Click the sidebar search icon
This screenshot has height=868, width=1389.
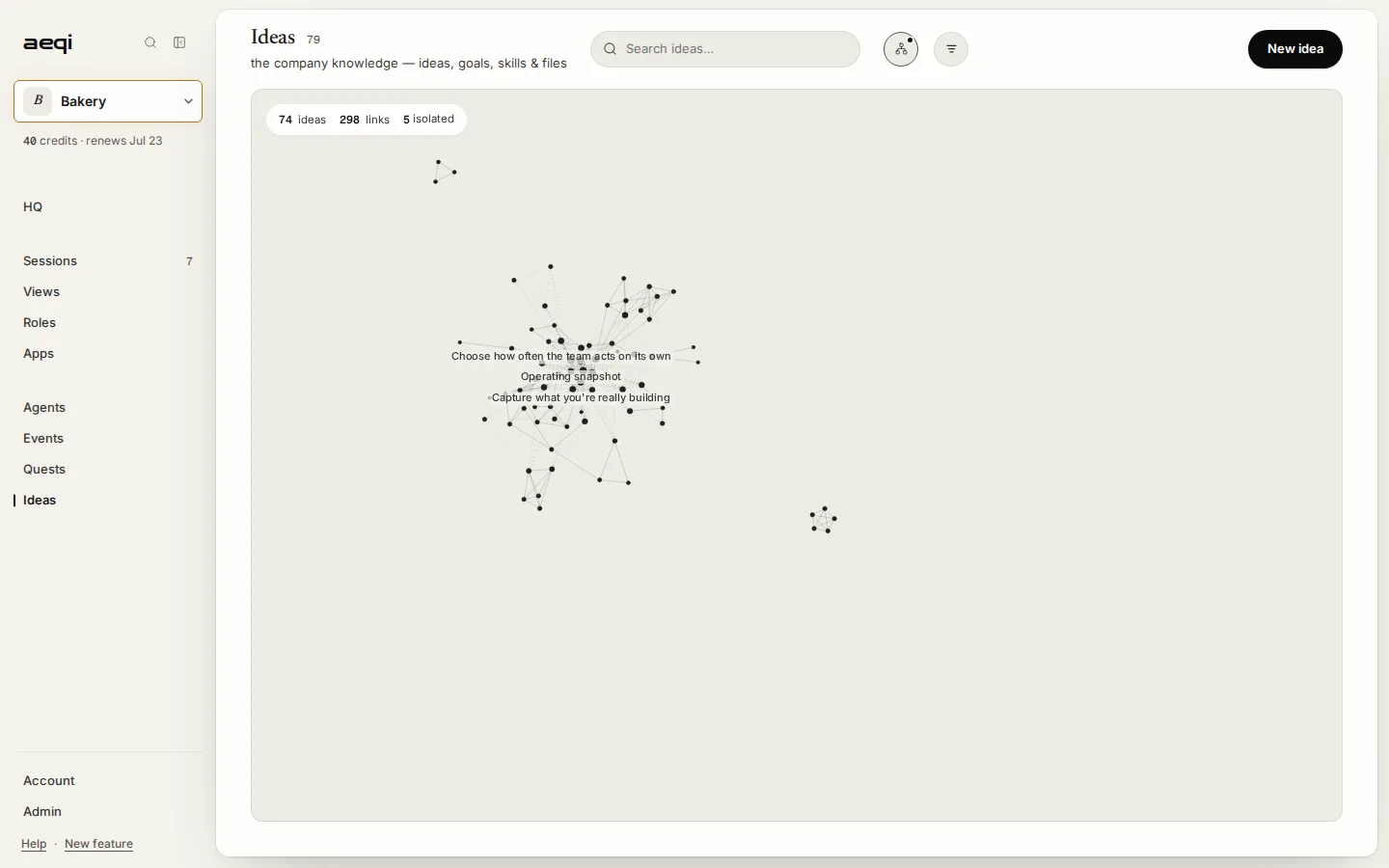150,42
